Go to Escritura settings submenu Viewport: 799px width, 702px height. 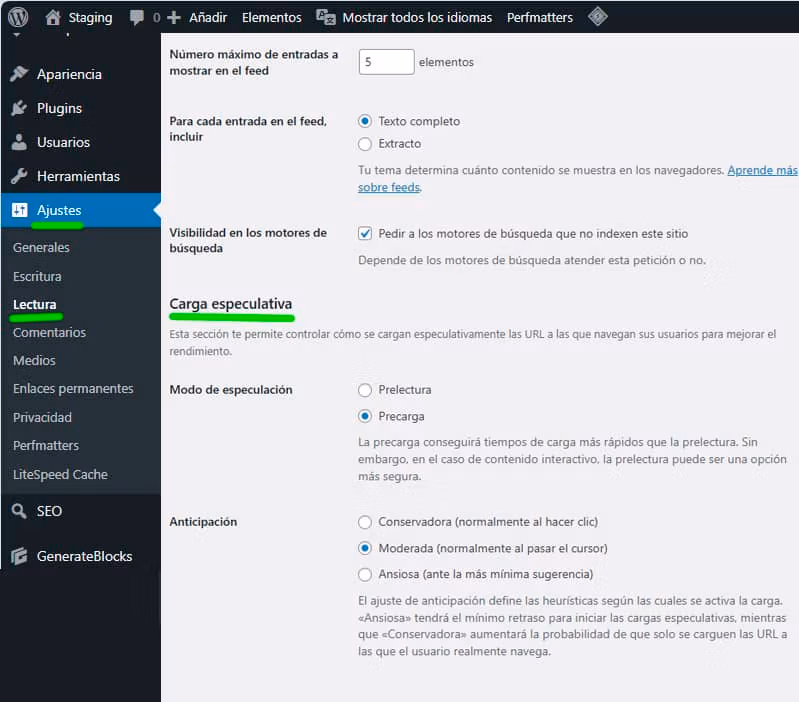[37, 276]
